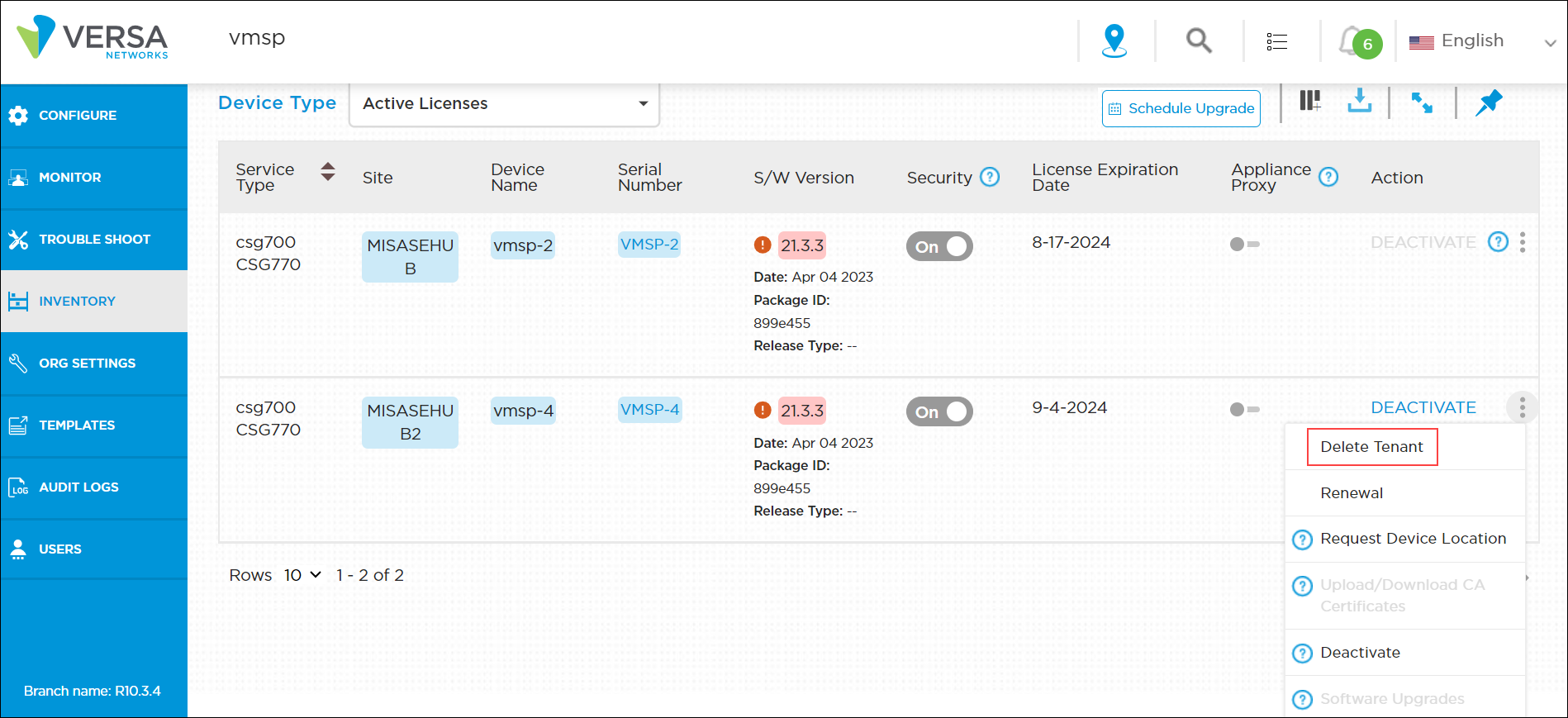Click the expand fullscreen arrows icon
Viewport: 1568px width, 718px height.
[1422, 103]
